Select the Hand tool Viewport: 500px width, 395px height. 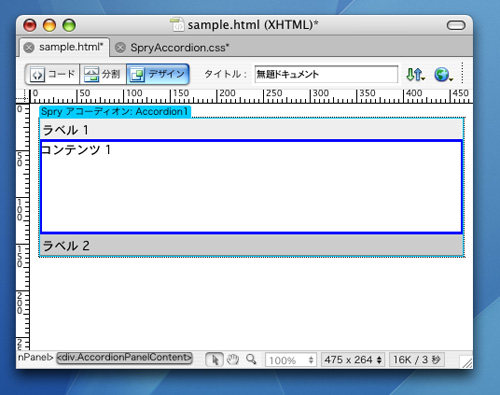pyautogui.click(x=233, y=359)
